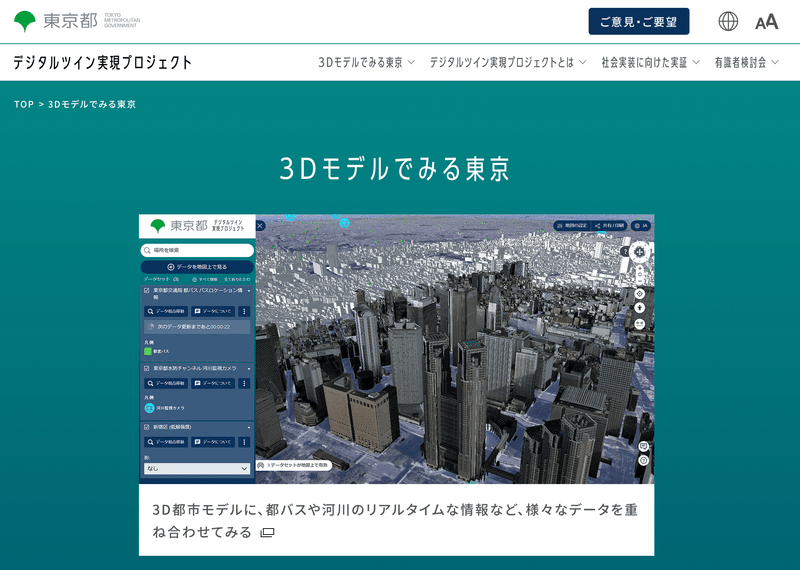Image resolution: width=800 pixels, height=570 pixels.
Task: Open 社会実装に向けた実証 menu
Action: pyautogui.click(x=650, y=62)
